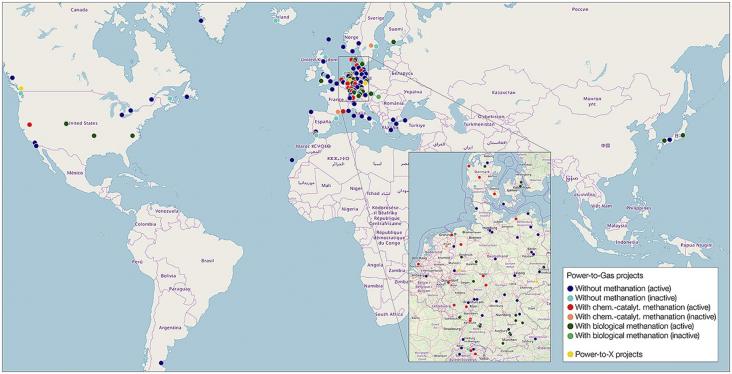Select the yellow Power-to-X marker in the Pacific Northwest
This screenshot has height=374, width=732.
[21, 88]
